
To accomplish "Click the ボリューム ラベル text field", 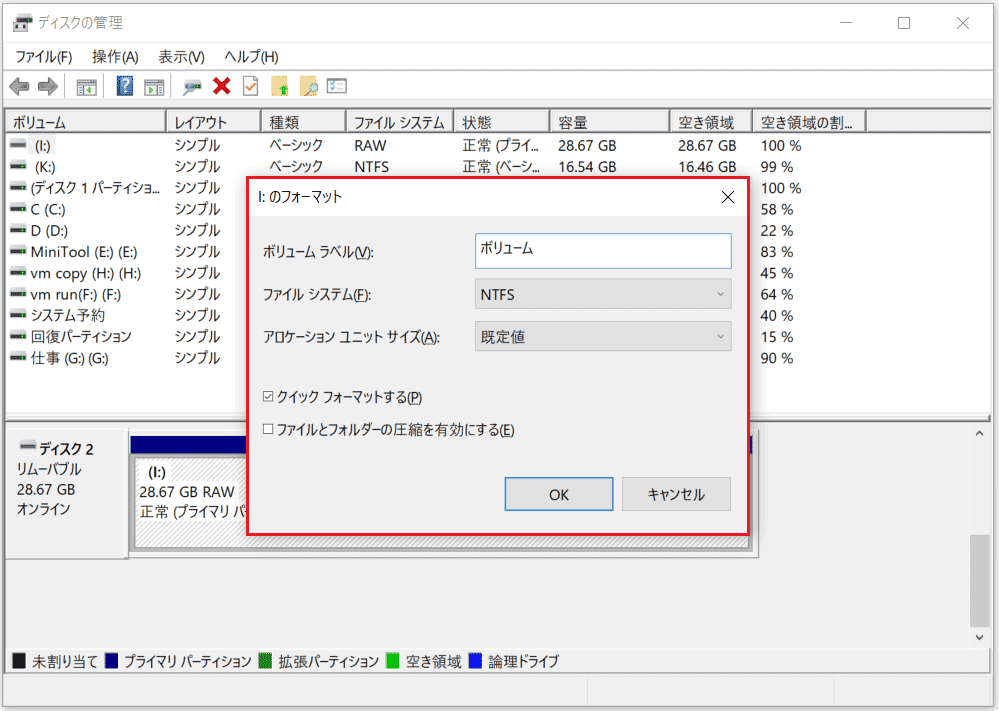I will 602,251.
